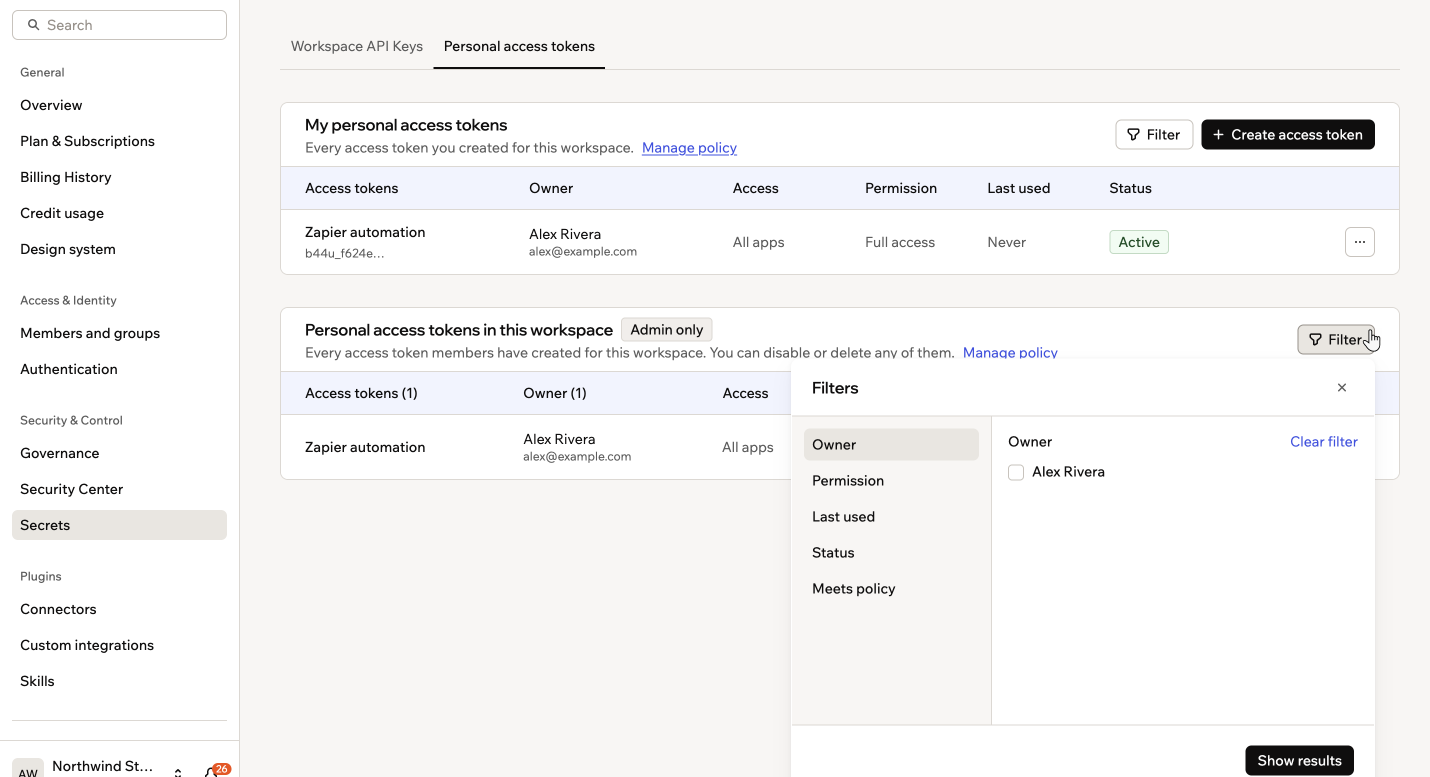Click the Admin only badge
The height and width of the screenshot is (777, 1430).
coord(667,330)
